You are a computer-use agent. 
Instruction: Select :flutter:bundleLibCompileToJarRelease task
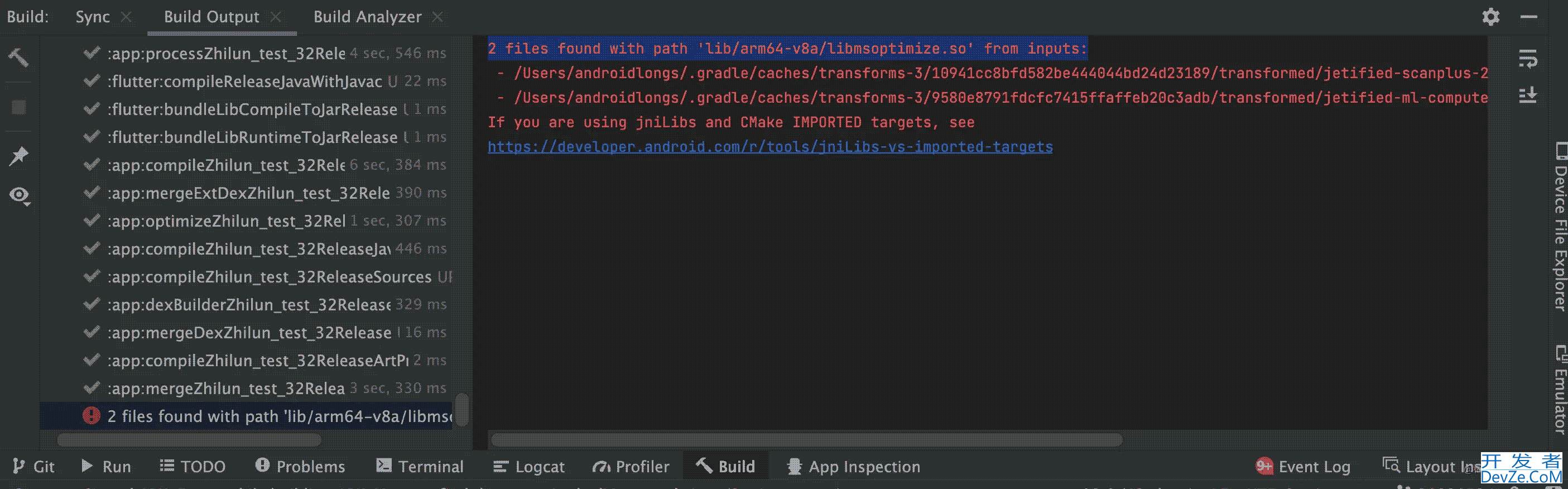[246, 109]
